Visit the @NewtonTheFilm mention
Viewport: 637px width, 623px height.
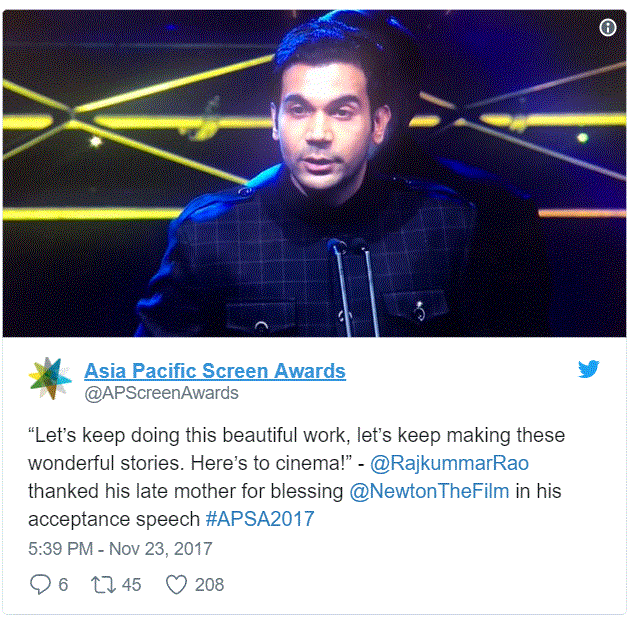coord(429,491)
